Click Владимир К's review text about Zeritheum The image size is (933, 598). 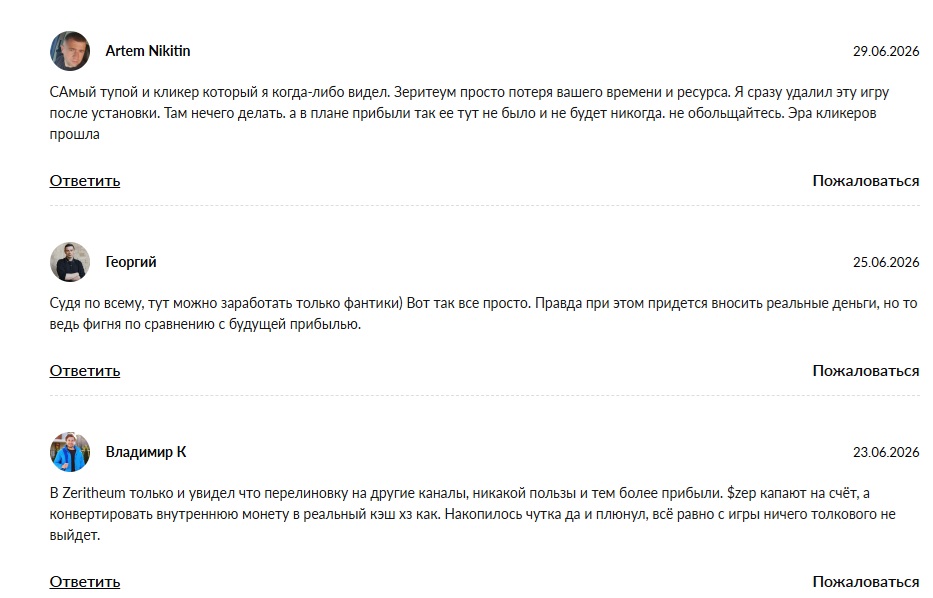pos(472,514)
